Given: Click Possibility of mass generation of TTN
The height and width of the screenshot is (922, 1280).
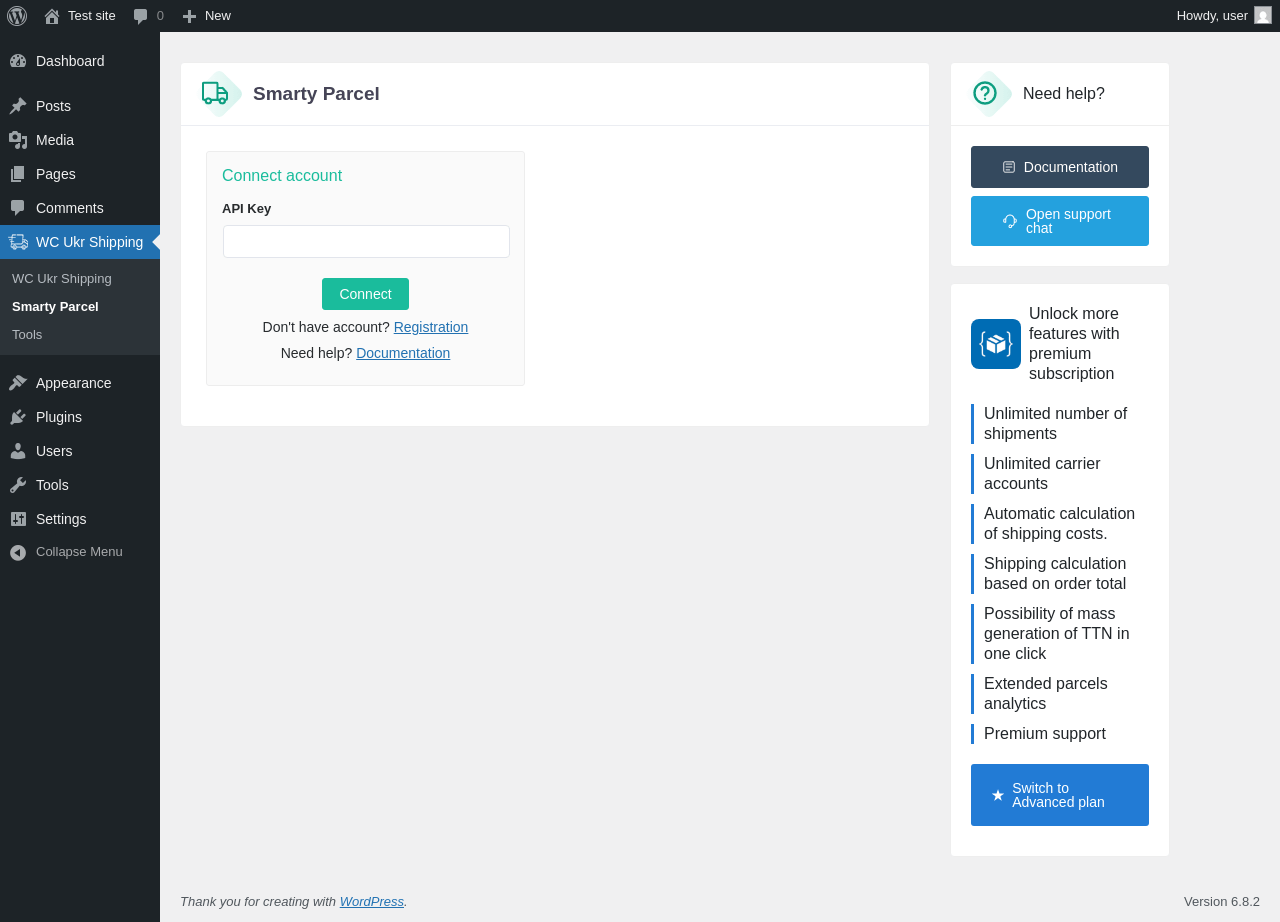Looking at the screenshot, I should [1057, 634].
